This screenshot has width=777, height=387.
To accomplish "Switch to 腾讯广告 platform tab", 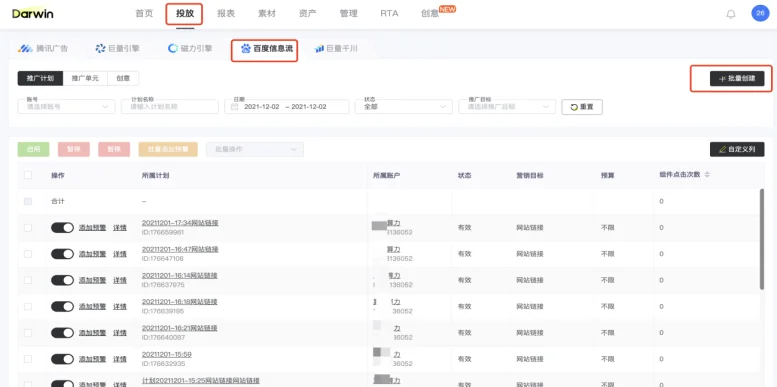I will pyautogui.click(x=43, y=49).
